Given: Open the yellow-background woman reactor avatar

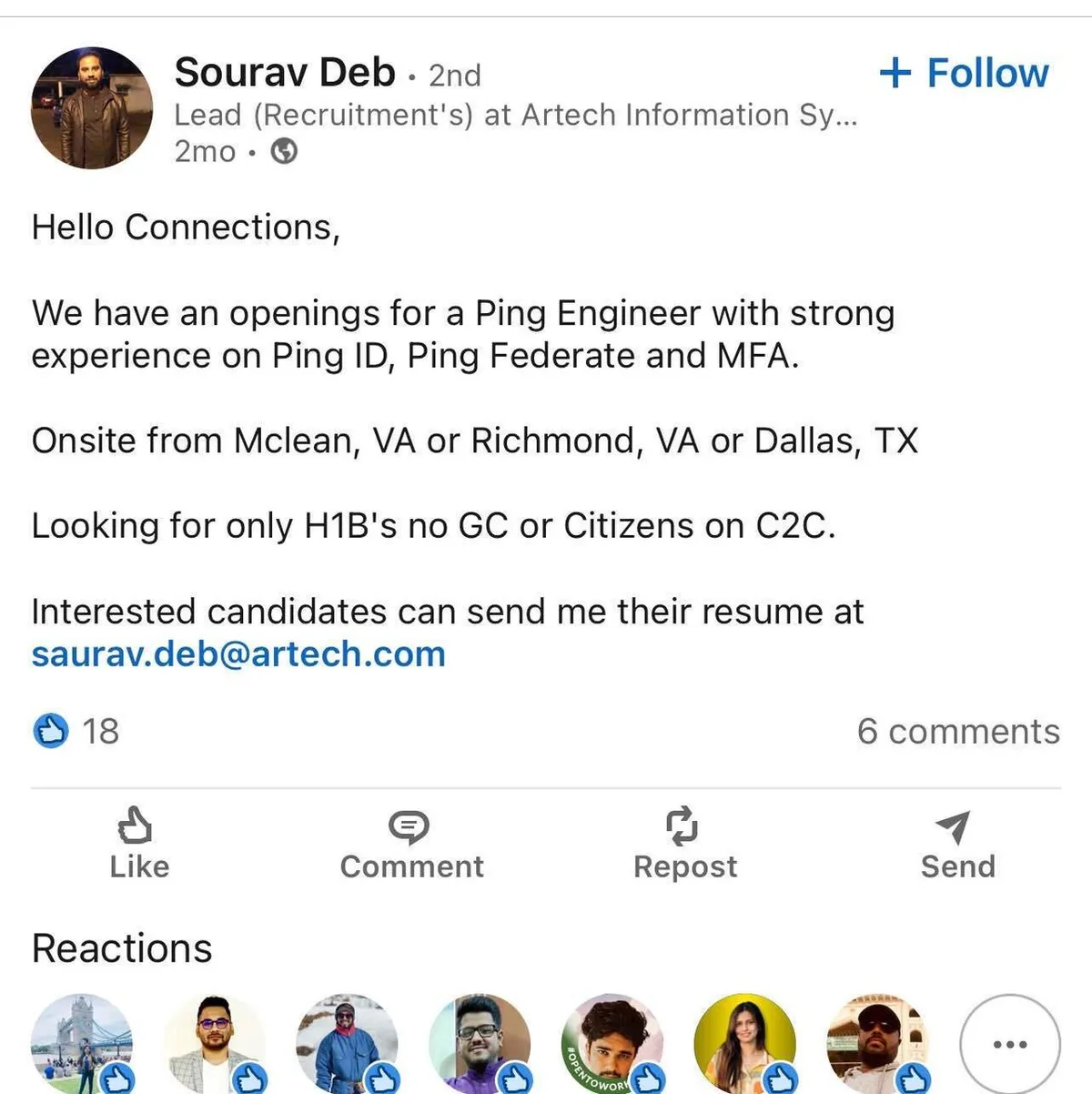Looking at the screenshot, I should 743,1045.
